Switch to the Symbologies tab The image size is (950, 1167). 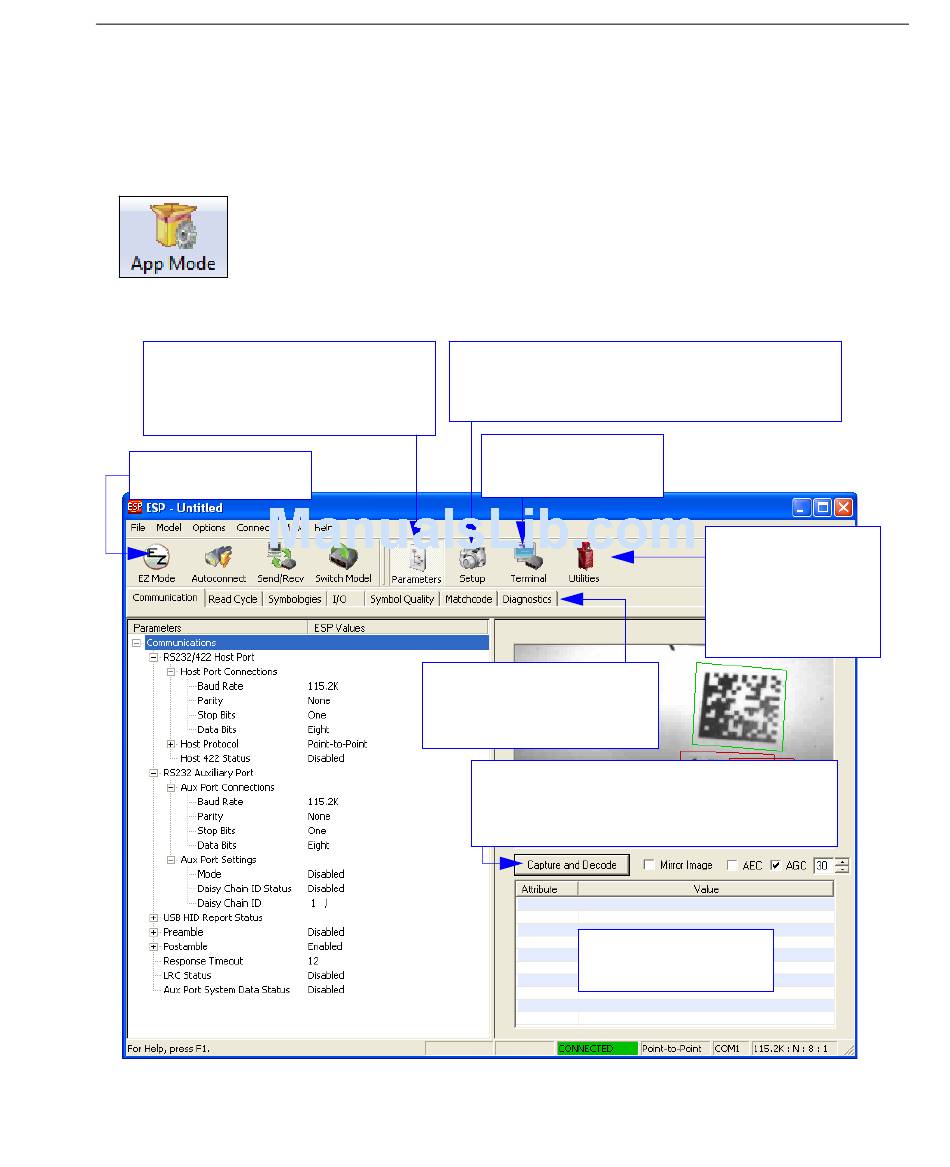[294, 599]
